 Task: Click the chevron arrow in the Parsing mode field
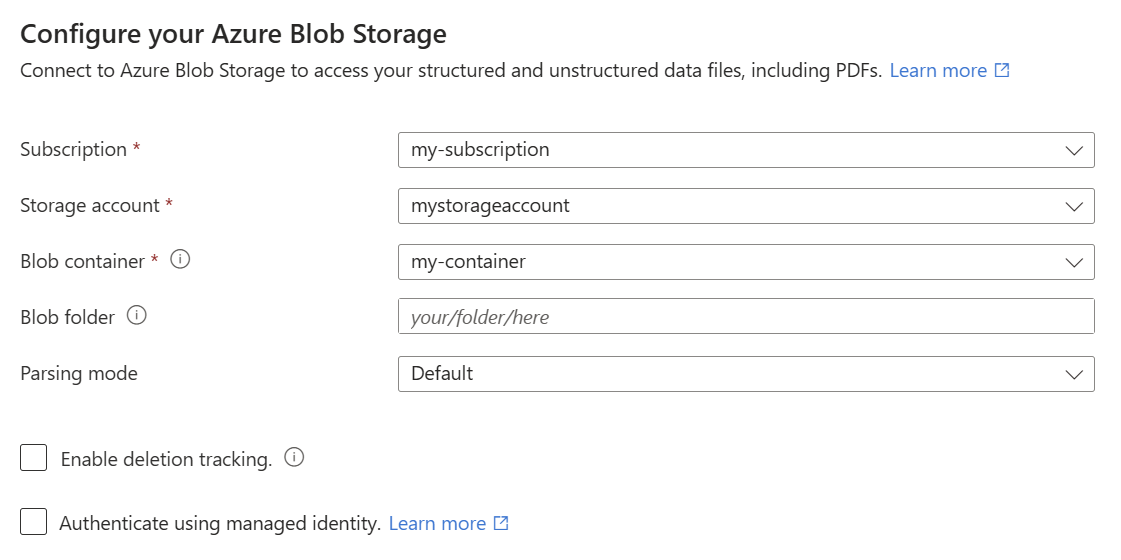click(x=1074, y=374)
